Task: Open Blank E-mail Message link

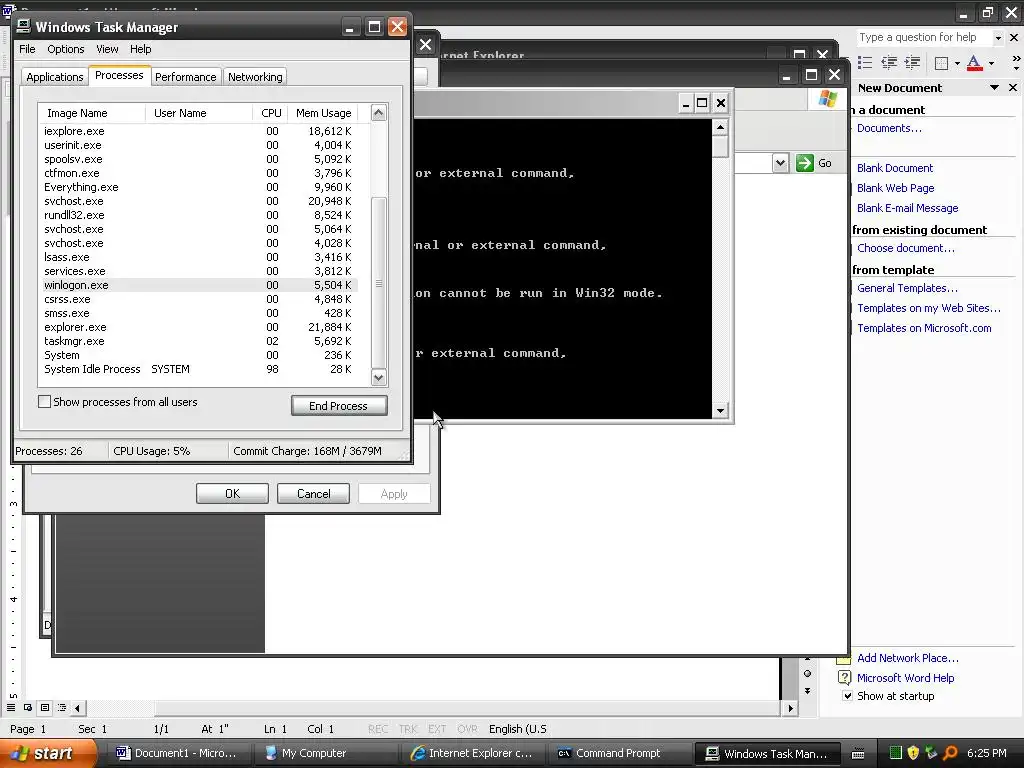Action: coord(908,208)
